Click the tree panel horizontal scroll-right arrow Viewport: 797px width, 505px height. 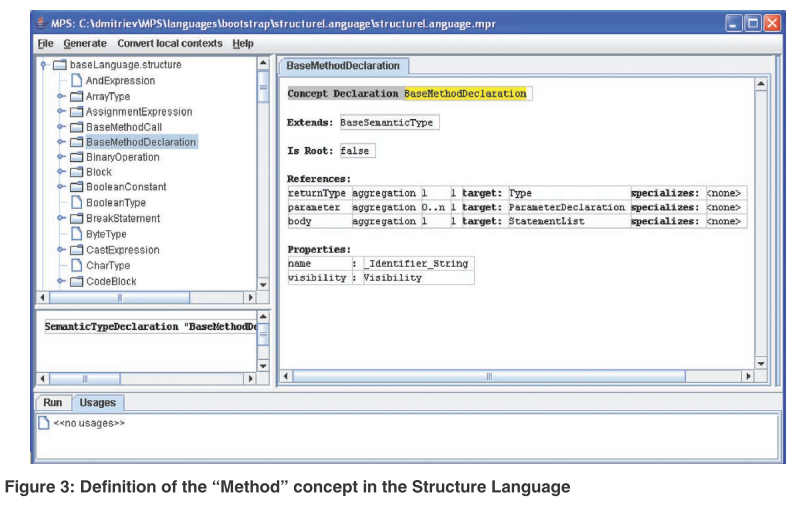click(x=250, y=297)
